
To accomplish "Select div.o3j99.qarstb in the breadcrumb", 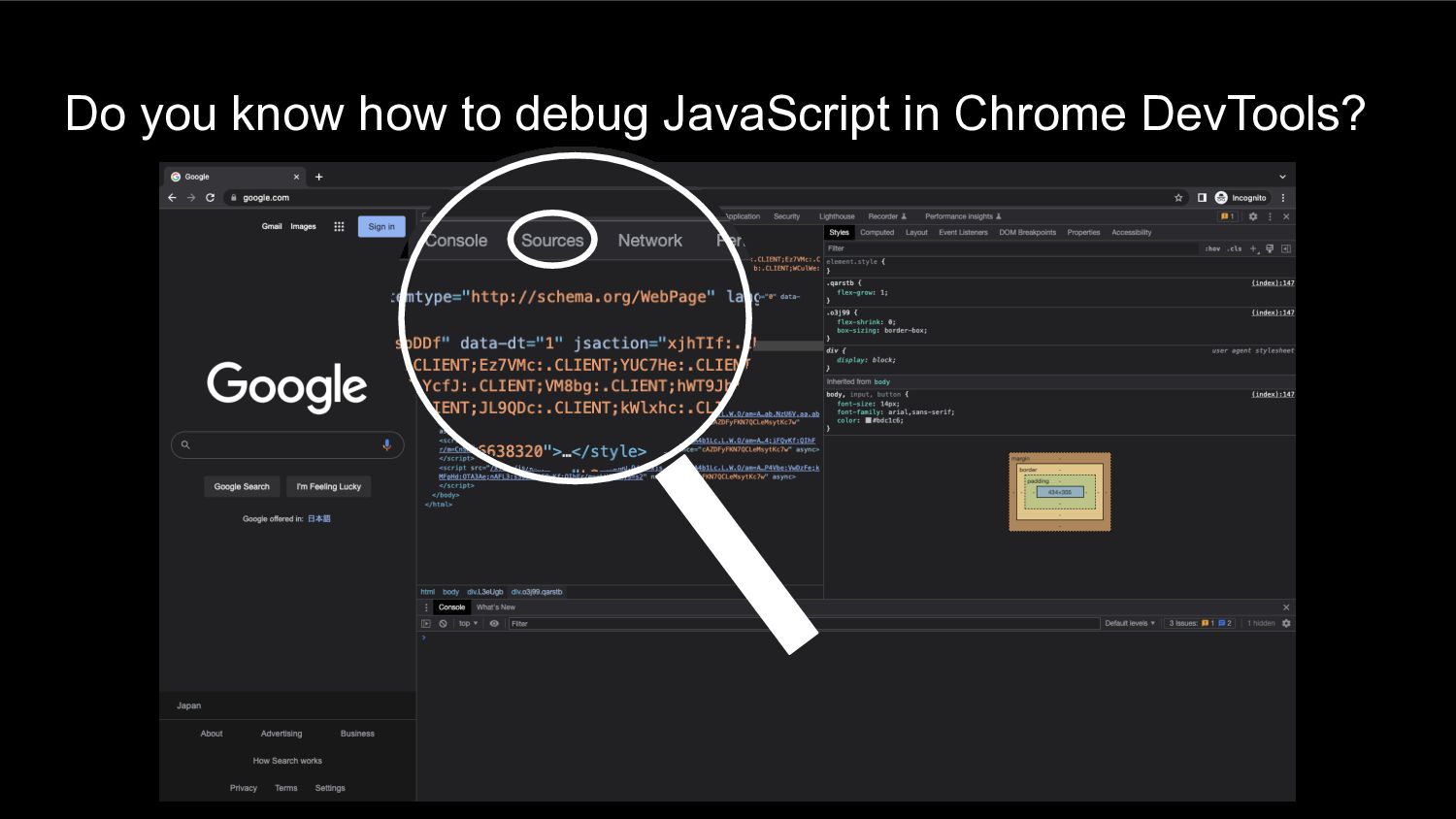I will (x=537, y=592).
